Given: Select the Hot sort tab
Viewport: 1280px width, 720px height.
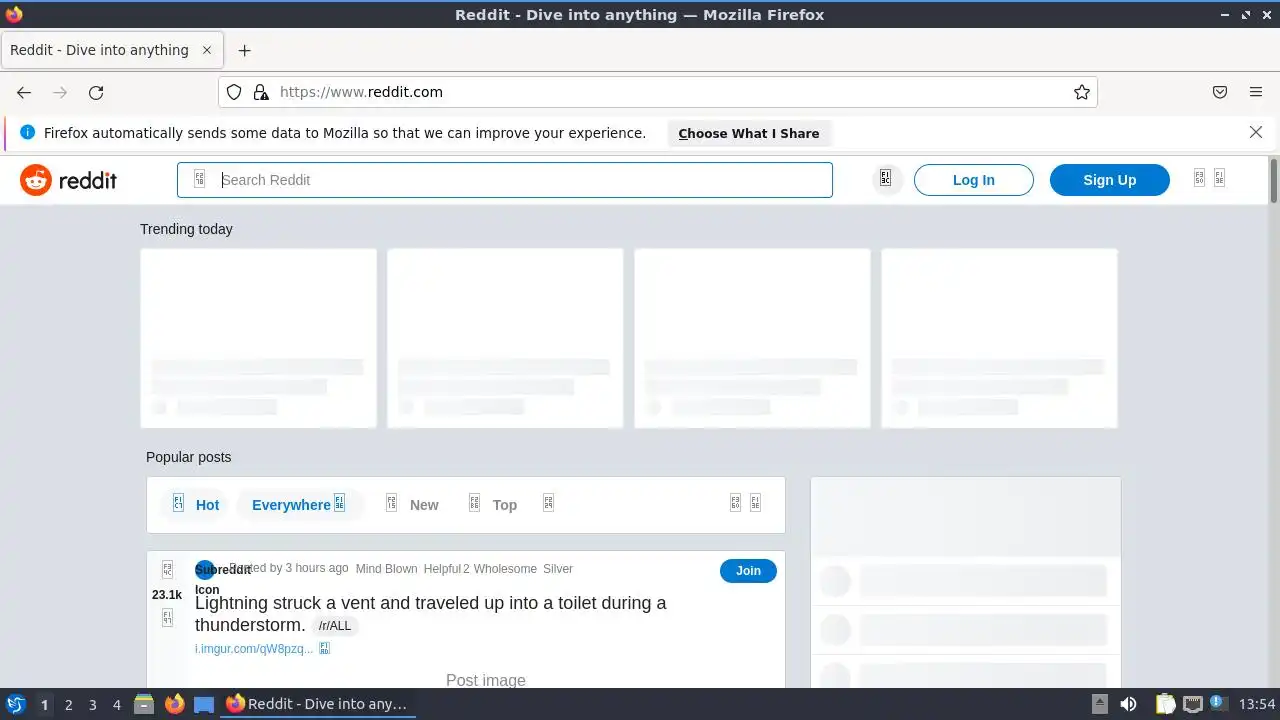Looking at the screenshot, I should point(195,505).
